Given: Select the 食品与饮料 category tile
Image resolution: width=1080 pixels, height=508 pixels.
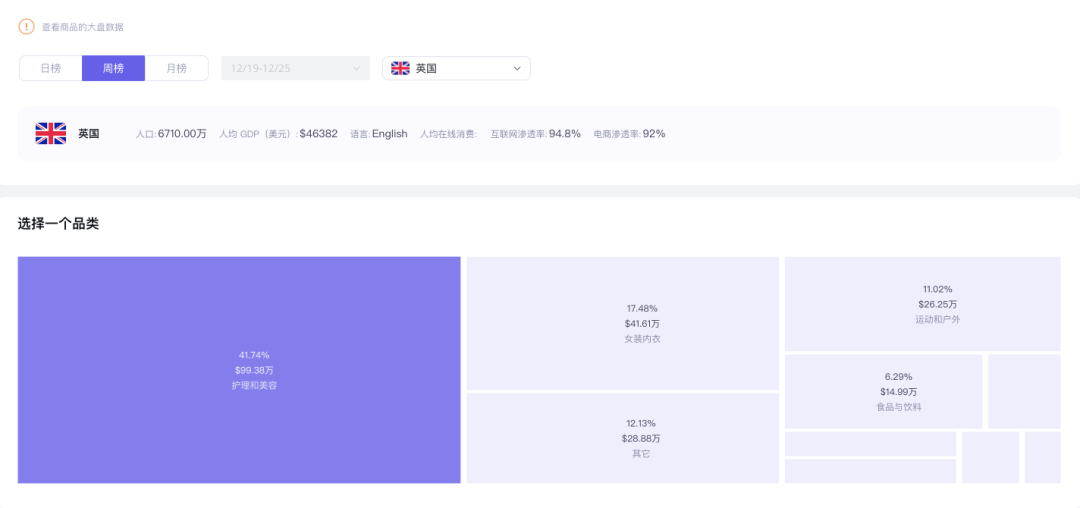Looking at the screenshot, I should point(884,392).
